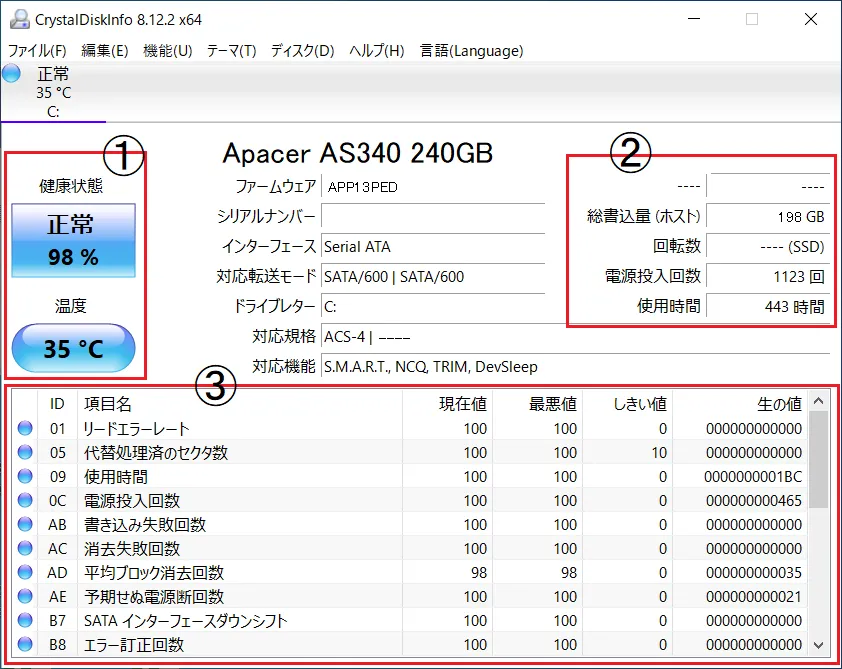
Task: Open the 機能(U) menu
Action: click(x=168, y=50)
